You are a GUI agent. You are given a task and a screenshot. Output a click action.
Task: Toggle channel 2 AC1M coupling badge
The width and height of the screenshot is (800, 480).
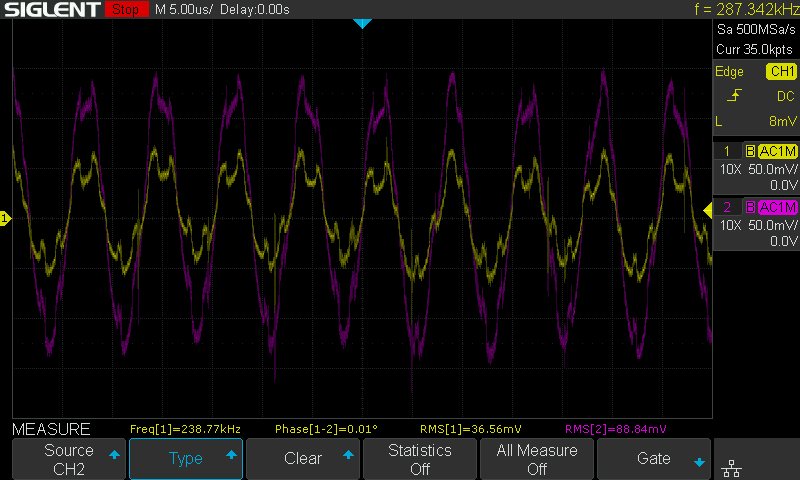click(777, 207)
